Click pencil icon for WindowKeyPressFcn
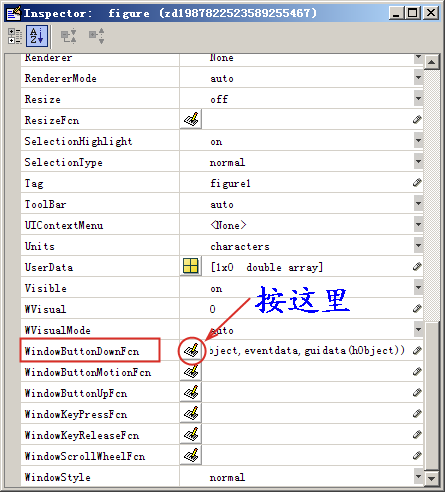 click(x=417, y=413)
